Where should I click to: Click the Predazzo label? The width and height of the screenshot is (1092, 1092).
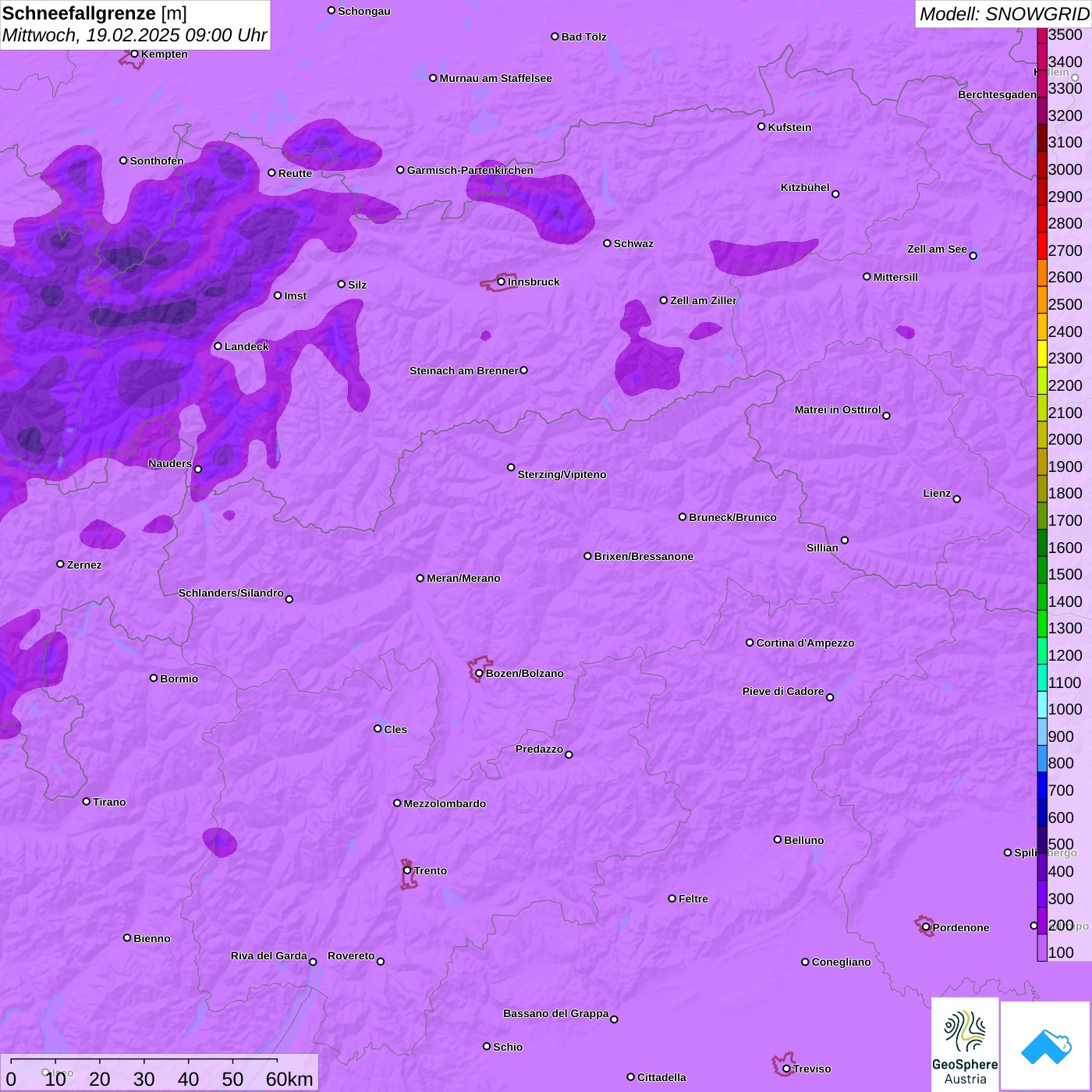(539, 749)
